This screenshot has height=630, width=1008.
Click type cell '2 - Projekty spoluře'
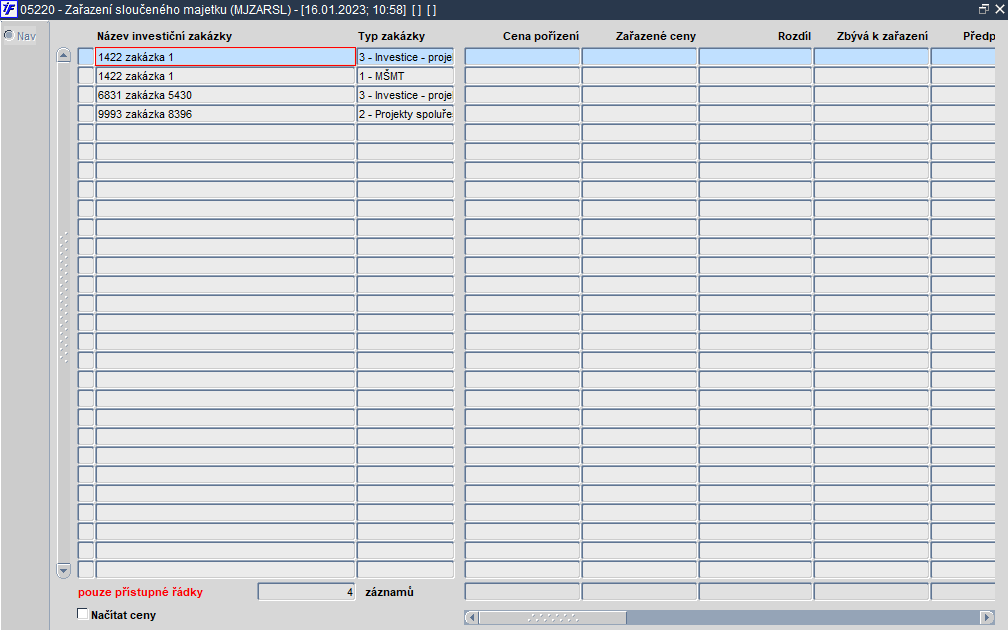[406, 114]
